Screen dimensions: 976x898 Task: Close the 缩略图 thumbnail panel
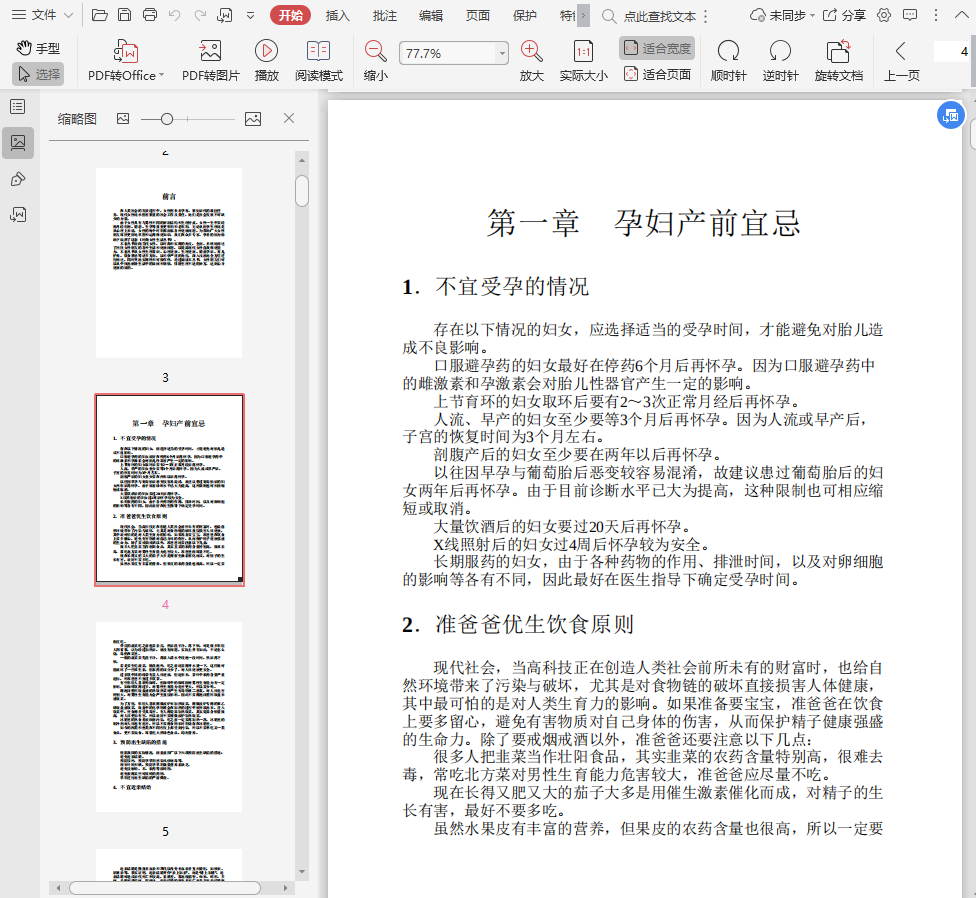point(289,118)
